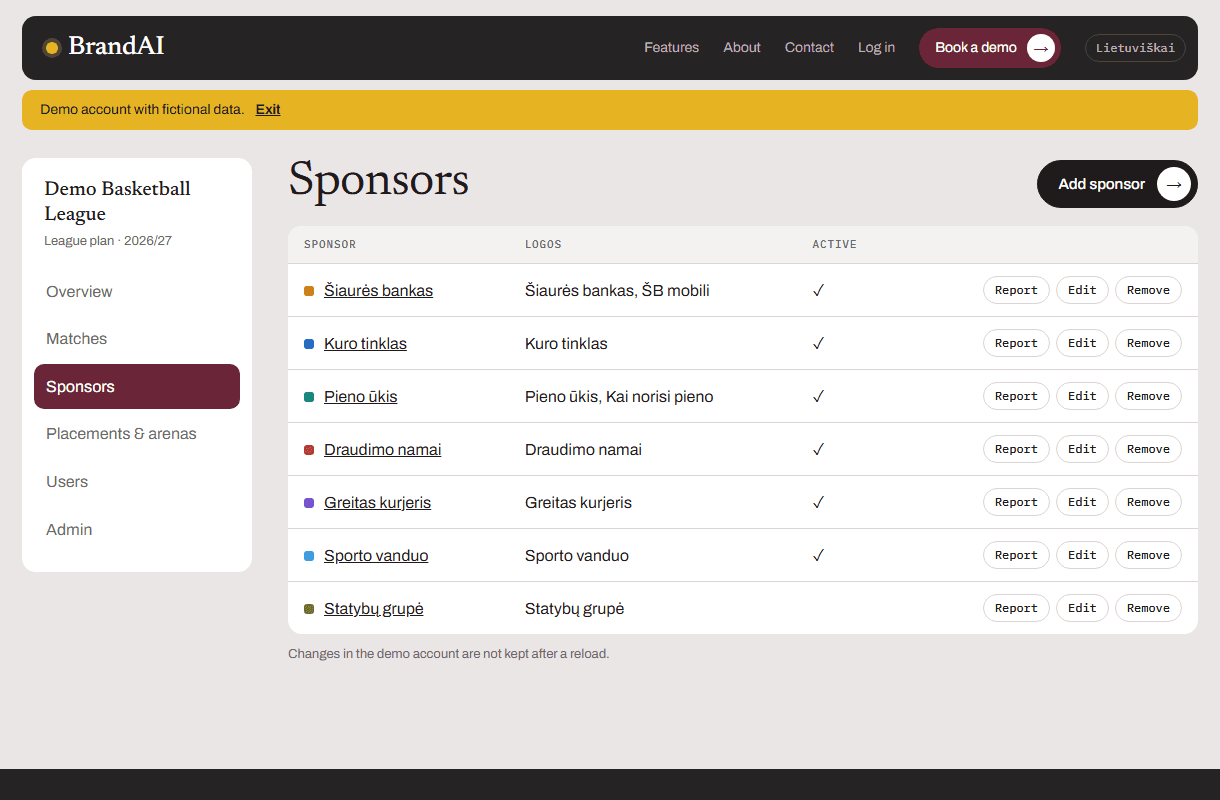This screenshot has height=800, width=1220.
Task: Remove the Šiaurės bankas sponsor
Action: click(1148, 290)
